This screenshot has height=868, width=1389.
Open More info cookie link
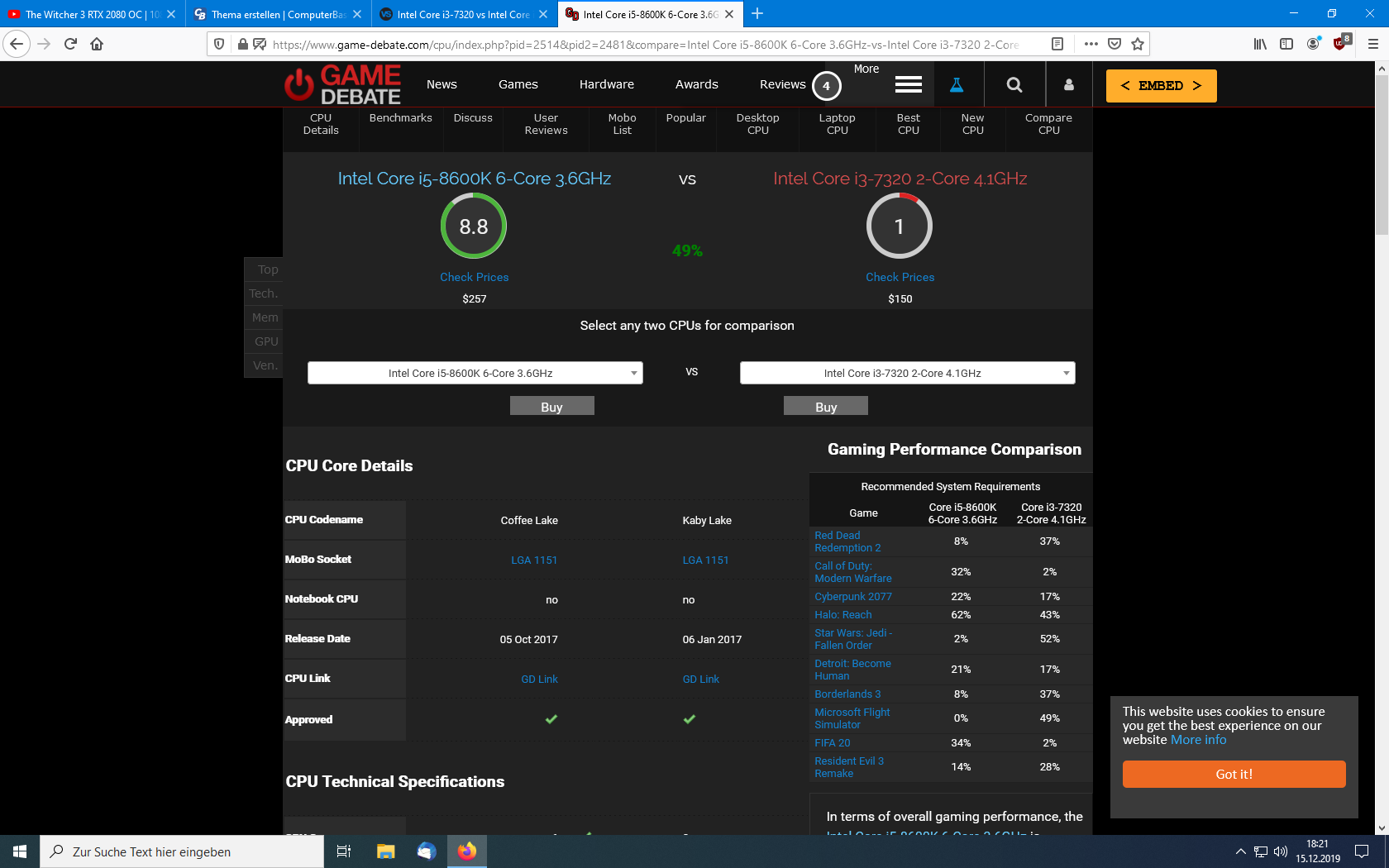[1199, 740]
